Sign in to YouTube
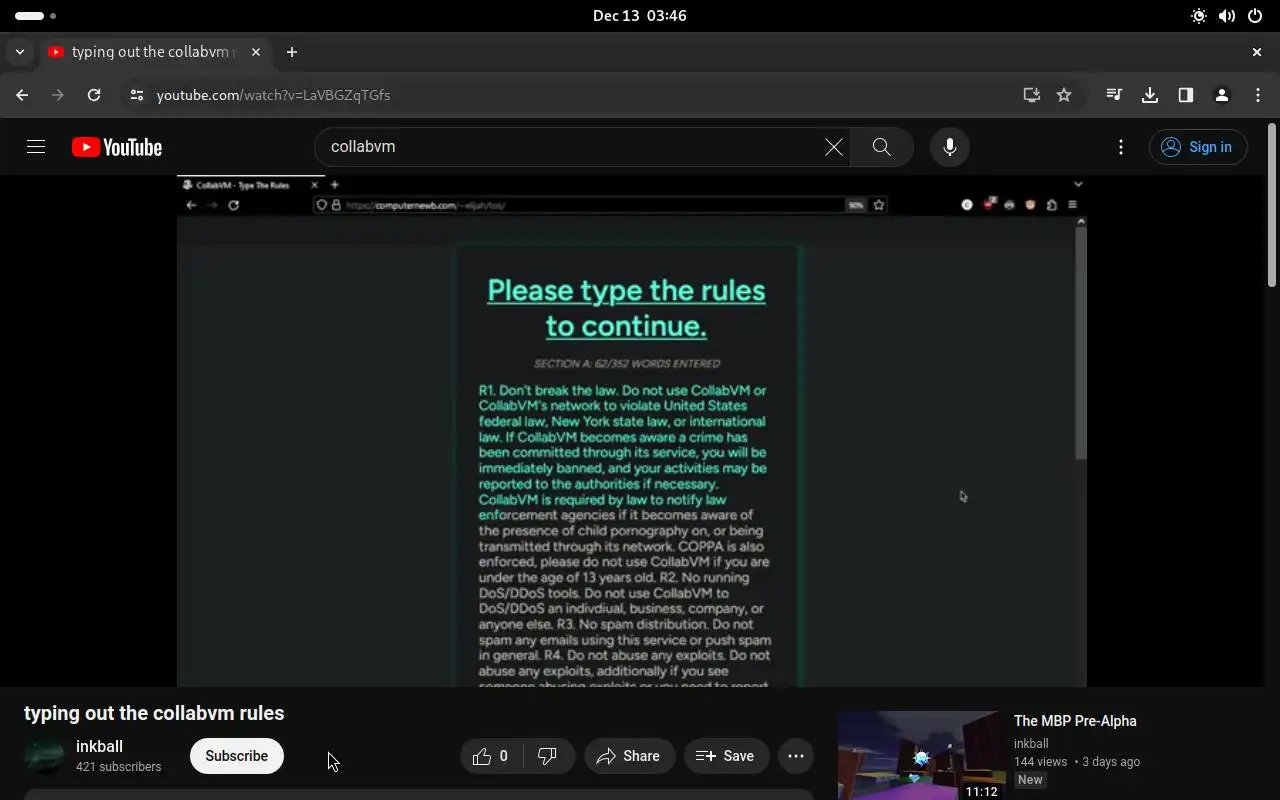 click(x=1198, y=147)
